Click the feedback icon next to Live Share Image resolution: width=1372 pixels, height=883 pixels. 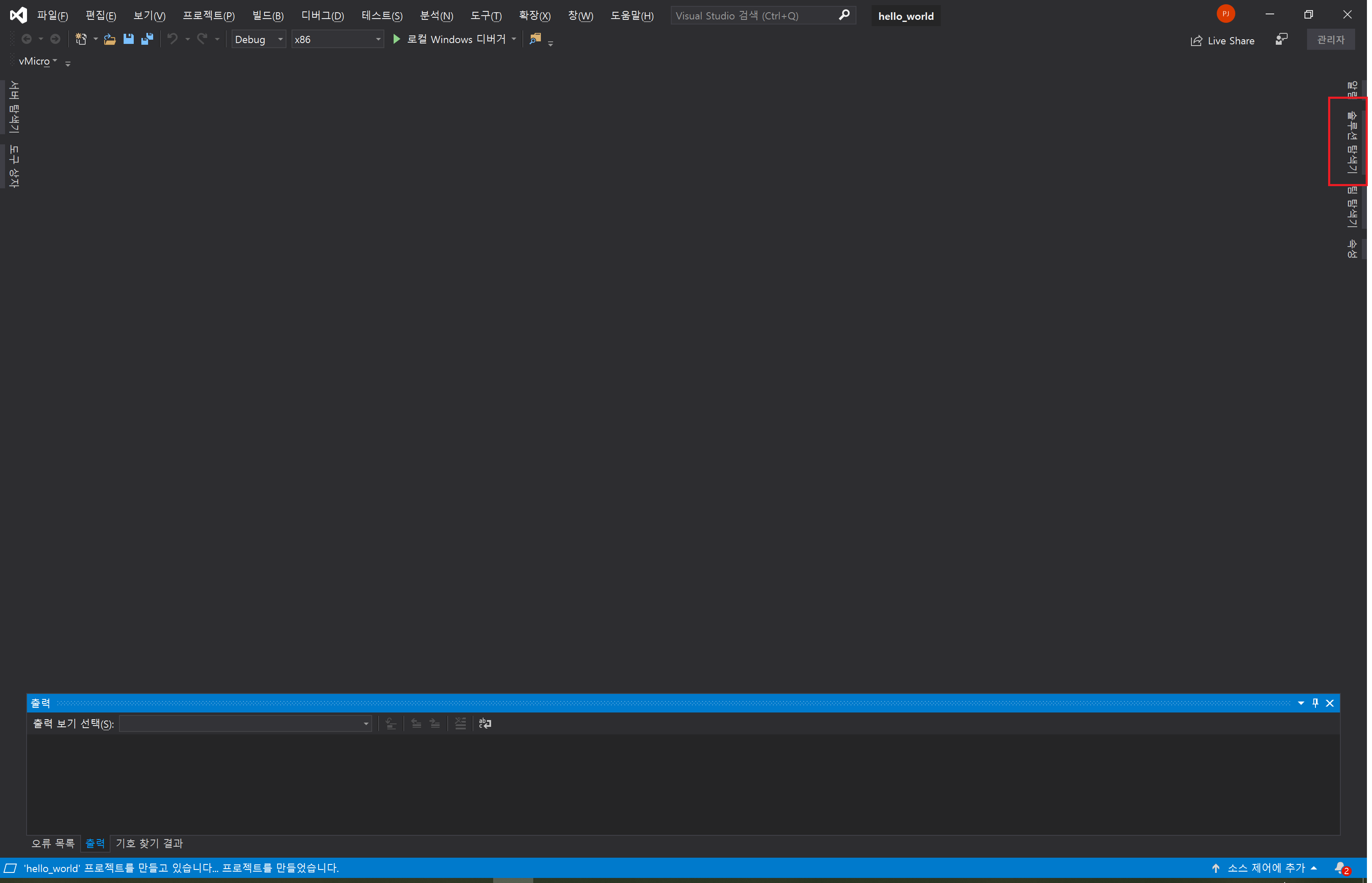click(x=1281, y=40)
